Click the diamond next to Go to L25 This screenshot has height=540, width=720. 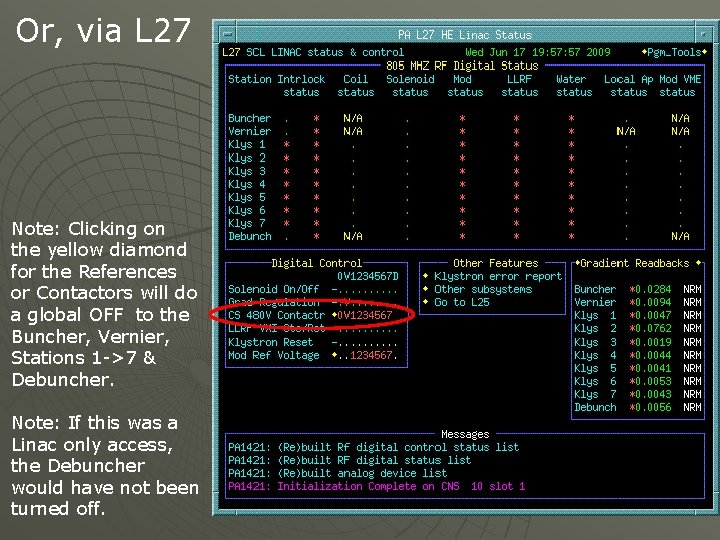426,302
